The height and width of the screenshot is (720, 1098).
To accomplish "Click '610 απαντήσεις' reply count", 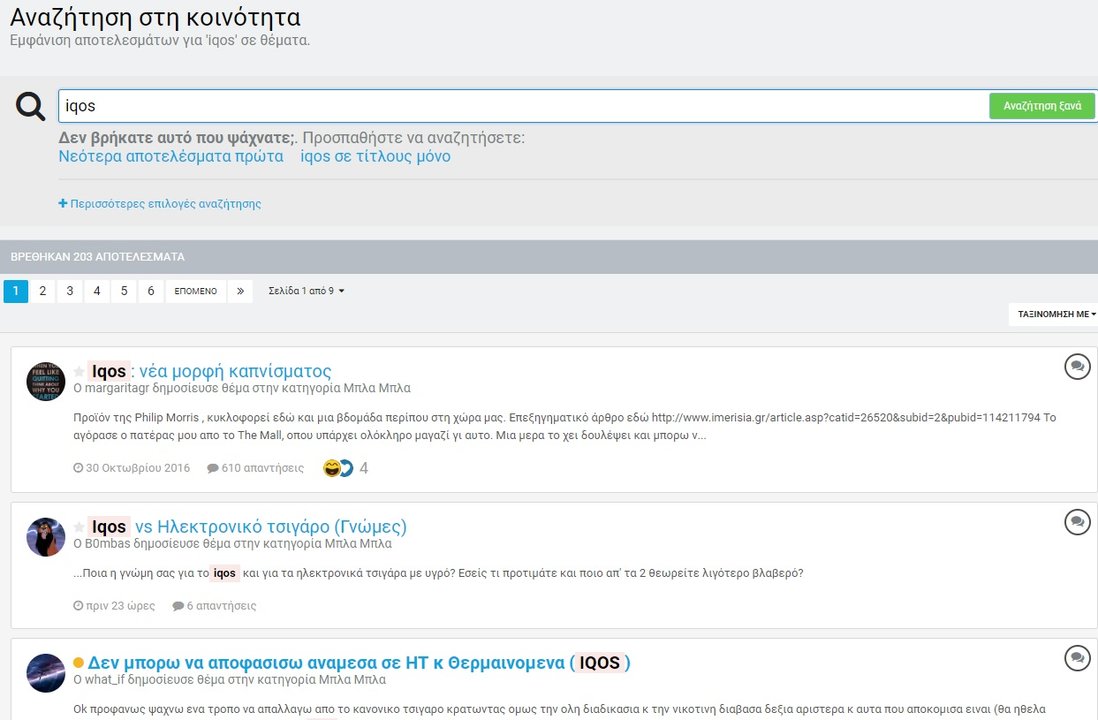I will coord(256,468).
